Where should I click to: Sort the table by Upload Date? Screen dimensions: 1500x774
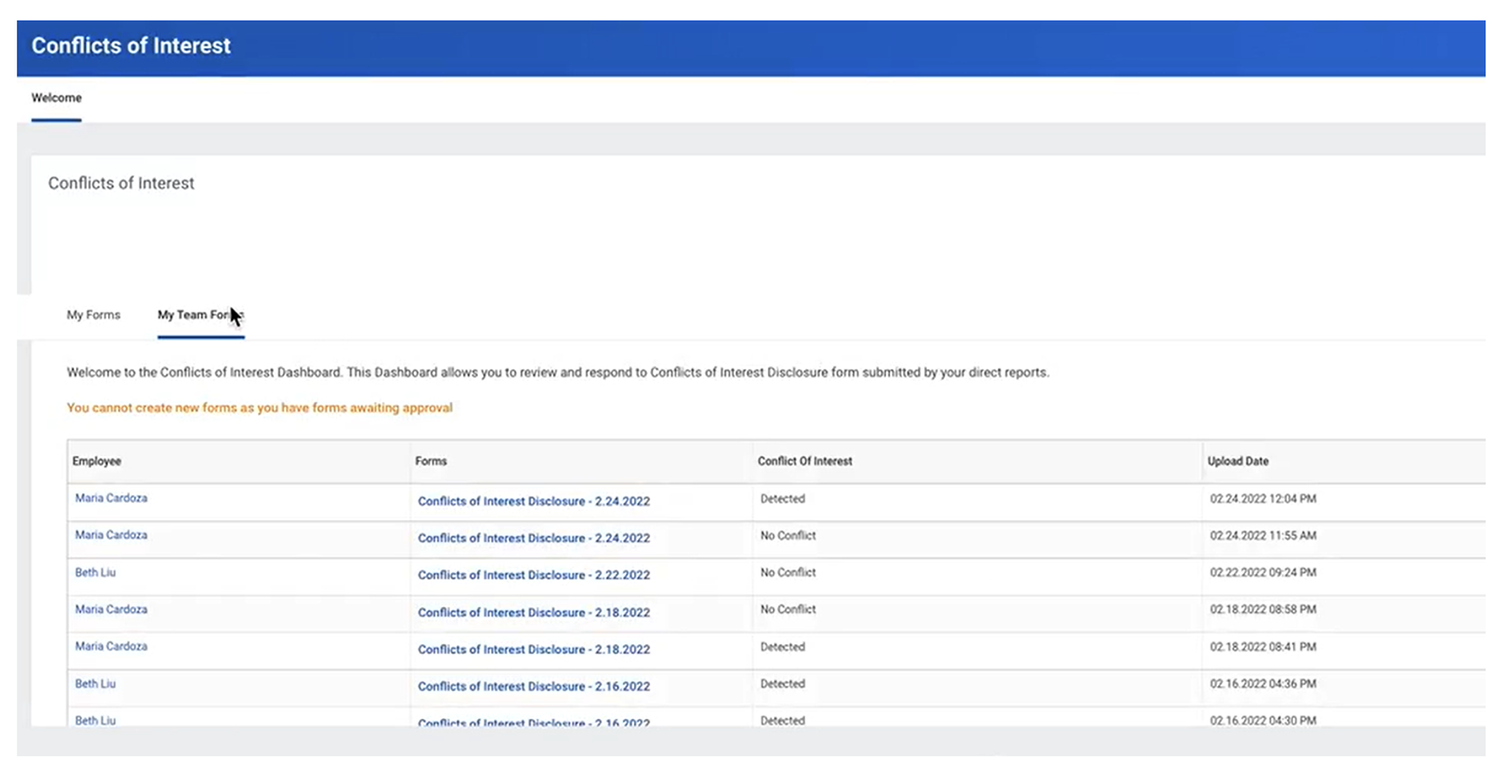[x=1238, y=461]
